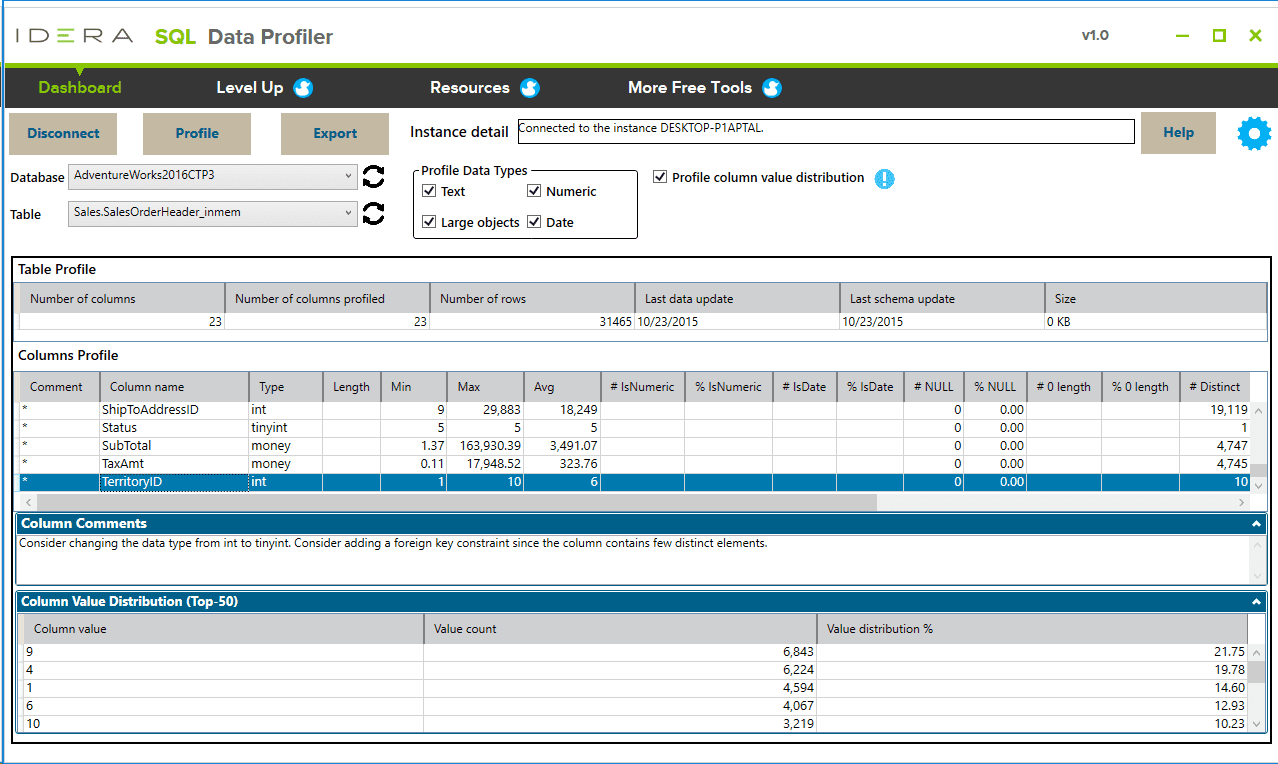Click the Columns Profile scroll-up arrow
The width and height of the screenshot is (1278, 764).
(x=1258, y=411)
